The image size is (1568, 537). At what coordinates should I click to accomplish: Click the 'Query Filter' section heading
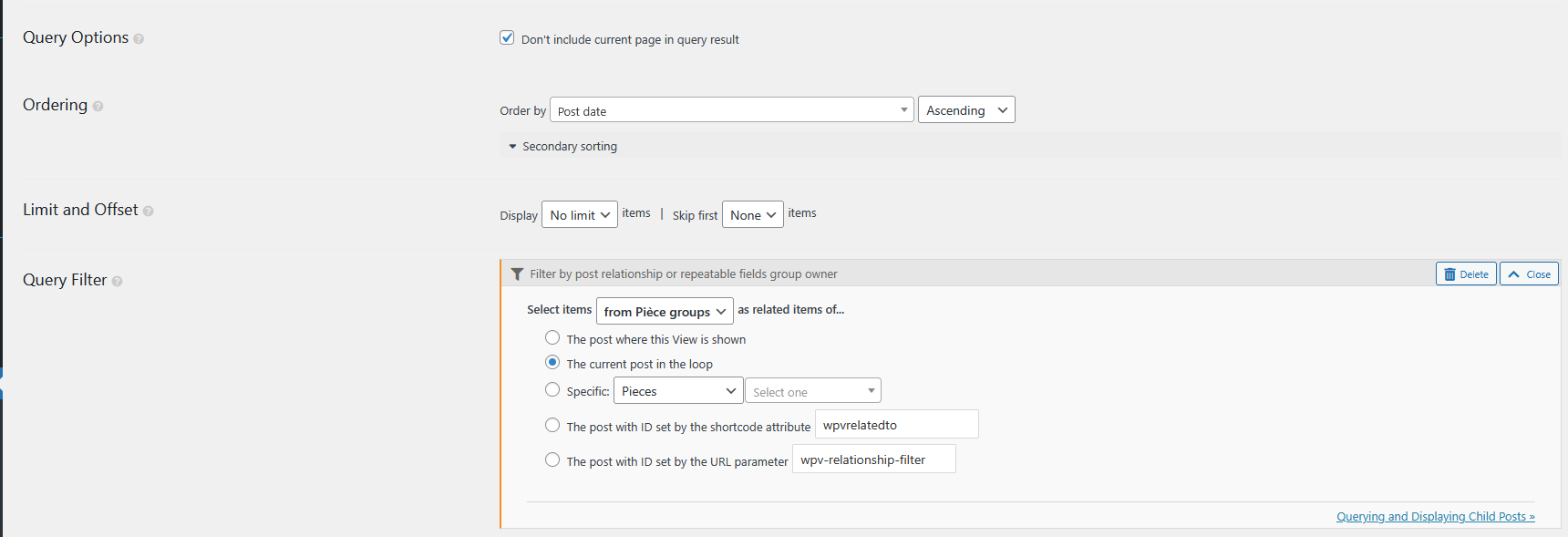(x=65, y=280)
